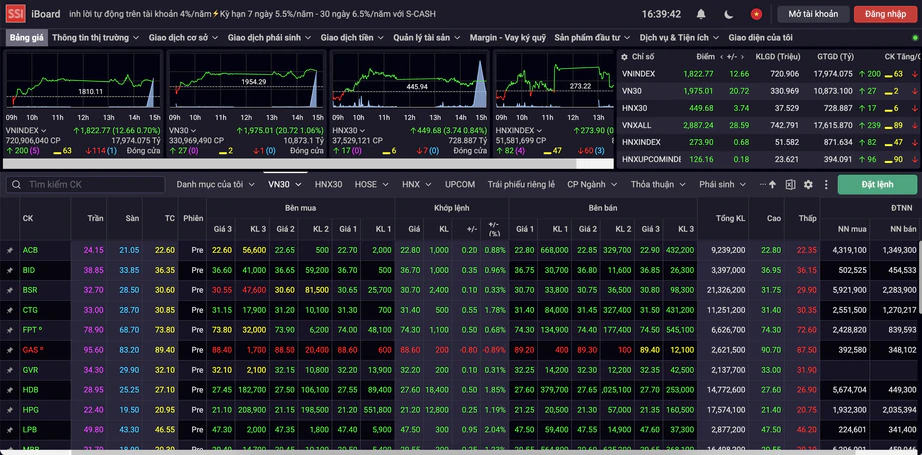Viewport: 922px width, 455px height.
Task: Expand Thông tin thị trường menu
Action: point(95,38)
